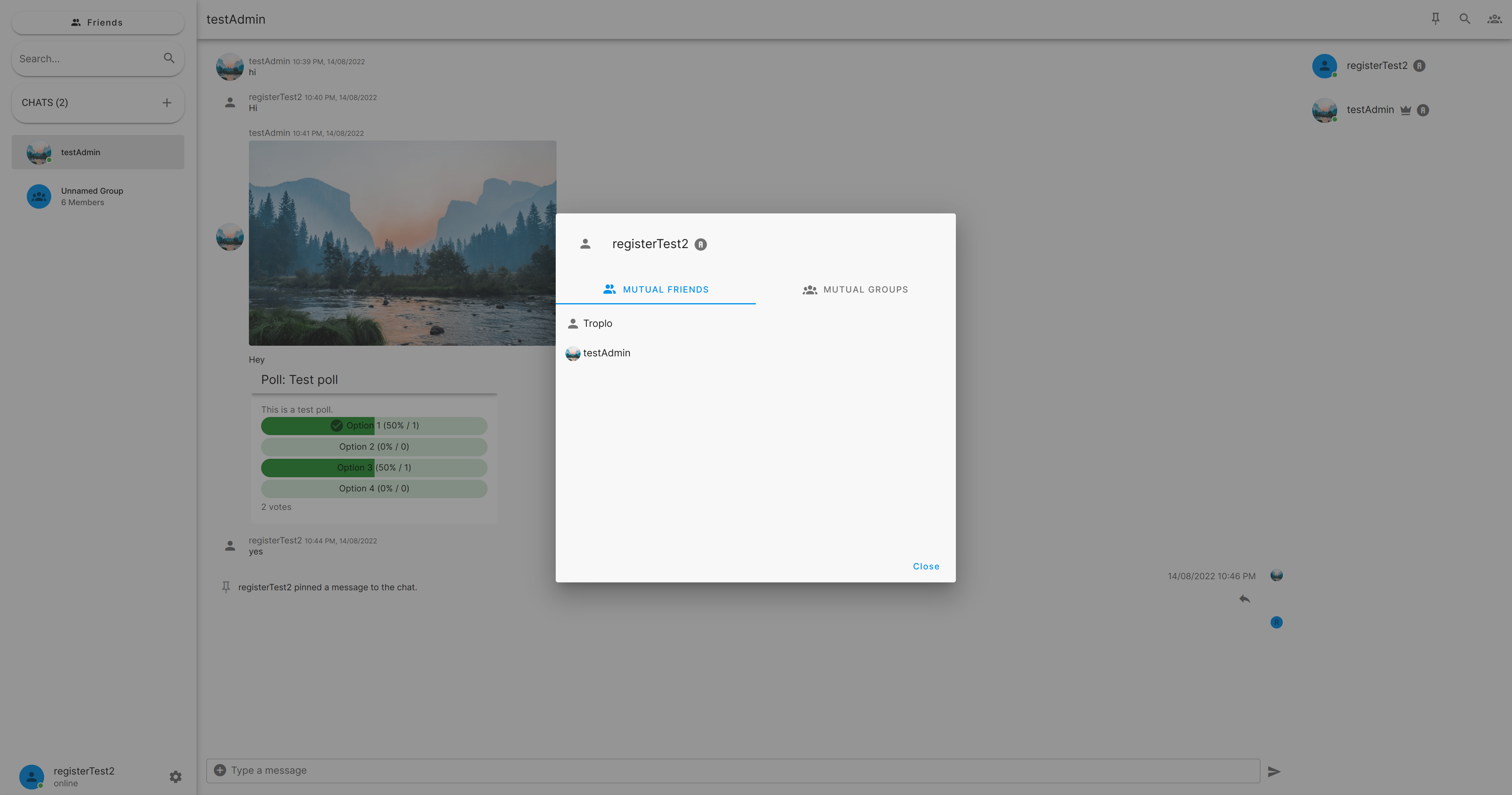Viewport: 1512px width, 795px height.
Task: Click the poll vote progress bar slider
Action: coord(374,425)
